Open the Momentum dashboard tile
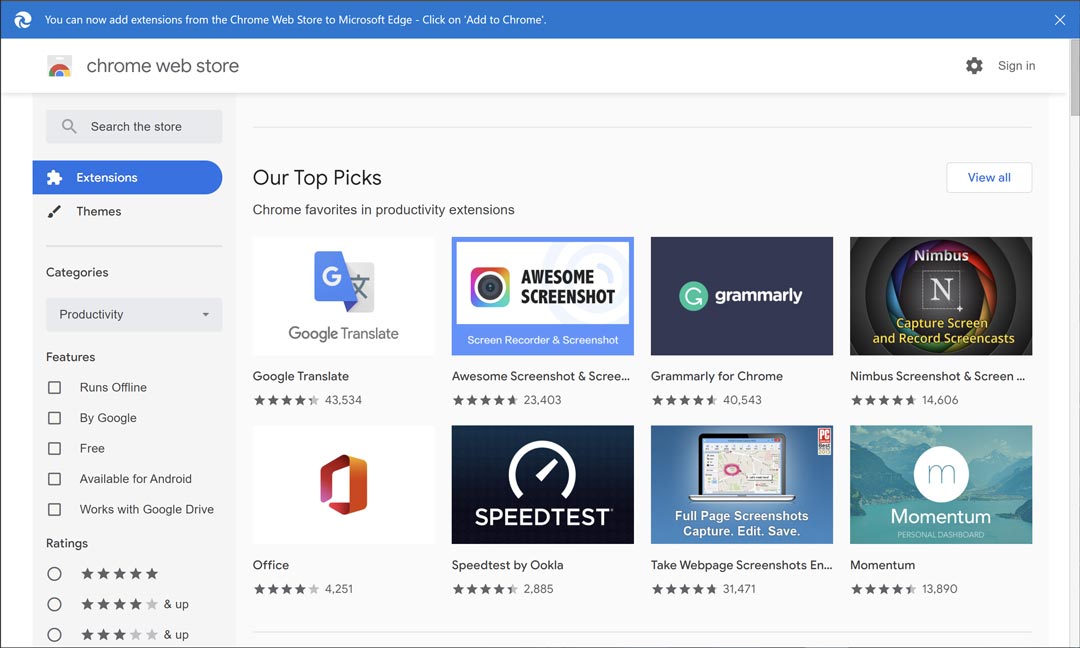This screenshot has height=648, width=1080. coord(940,484)
